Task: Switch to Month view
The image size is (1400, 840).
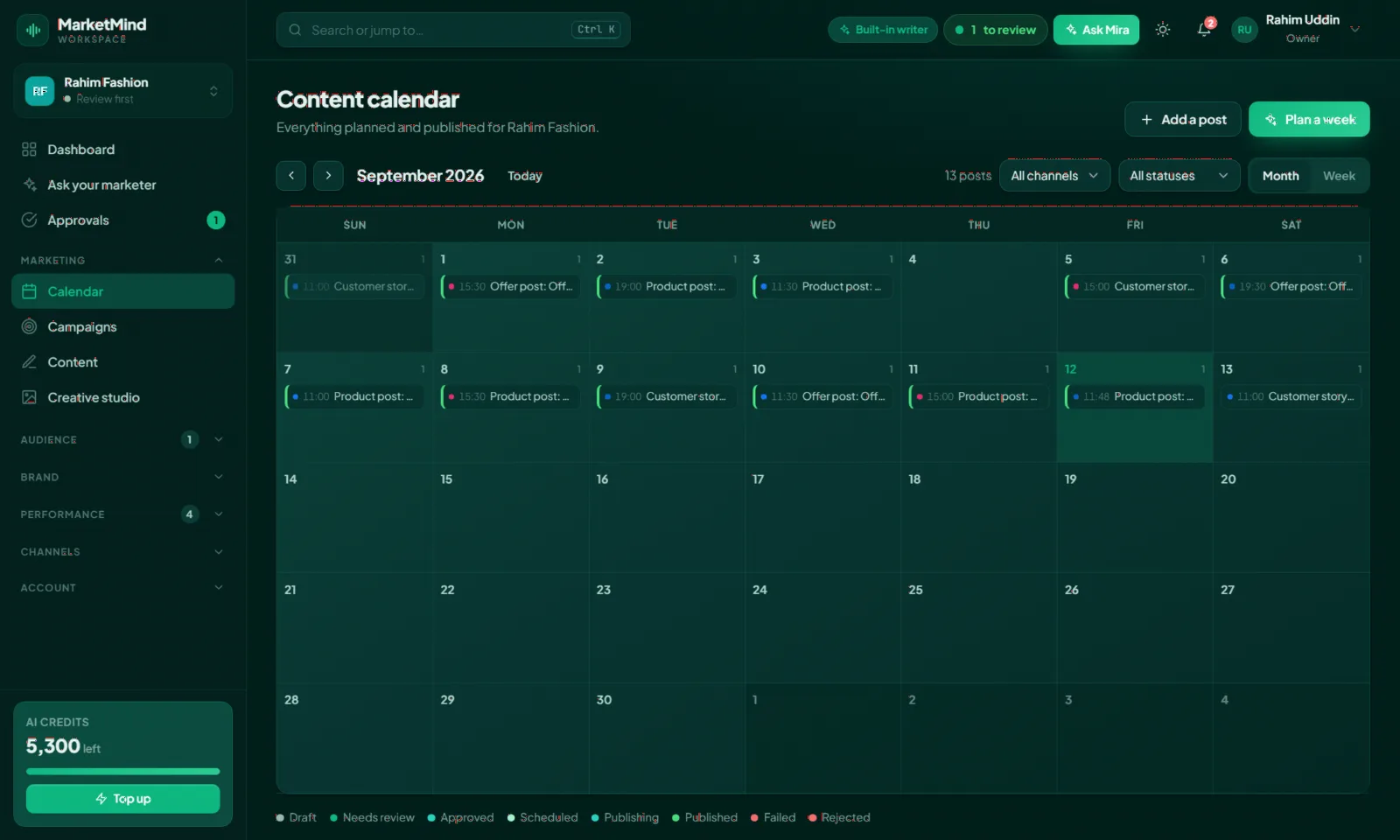Action: pyautogui.click(x=1280, y=176)
